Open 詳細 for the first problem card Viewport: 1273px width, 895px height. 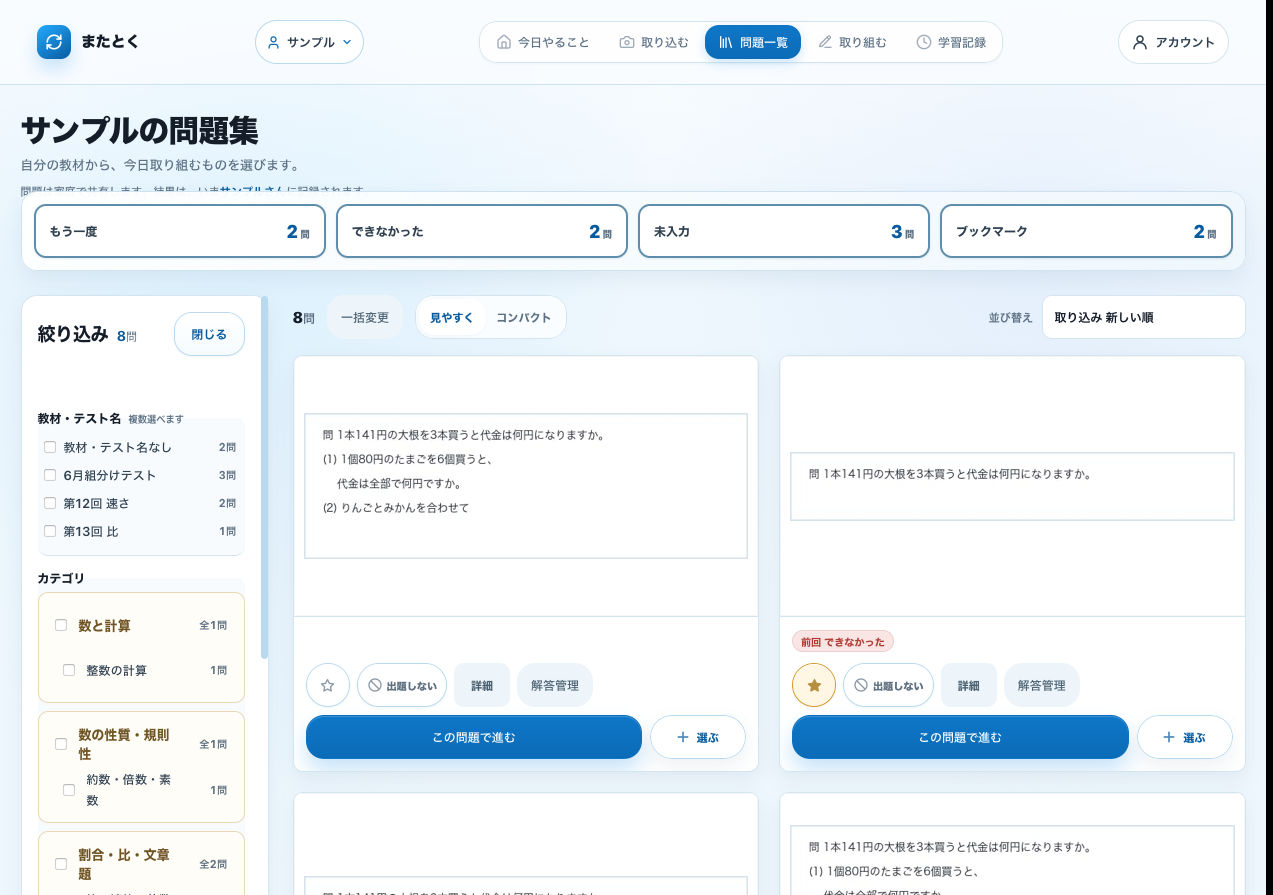click(482, 685)
